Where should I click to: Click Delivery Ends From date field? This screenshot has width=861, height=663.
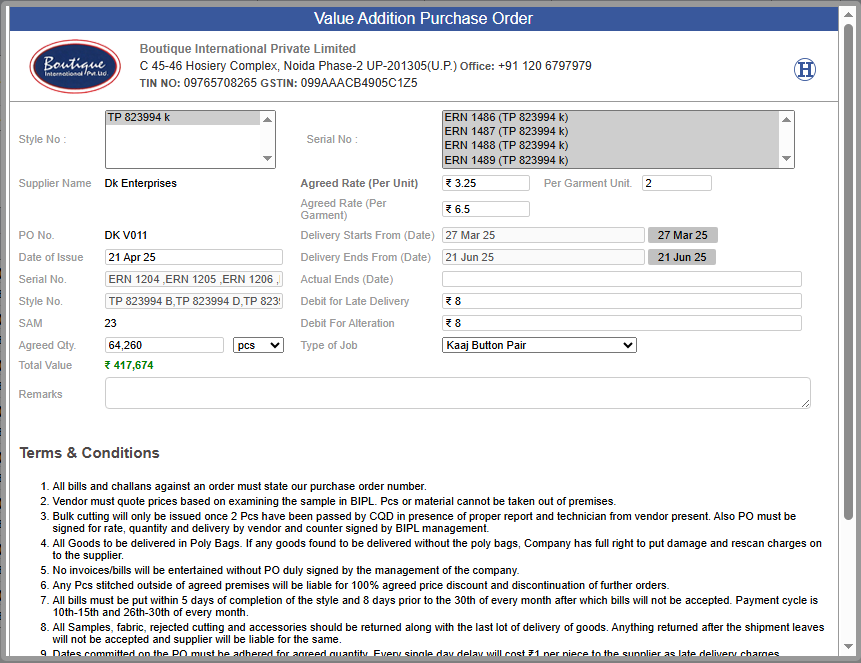[543, 257]
